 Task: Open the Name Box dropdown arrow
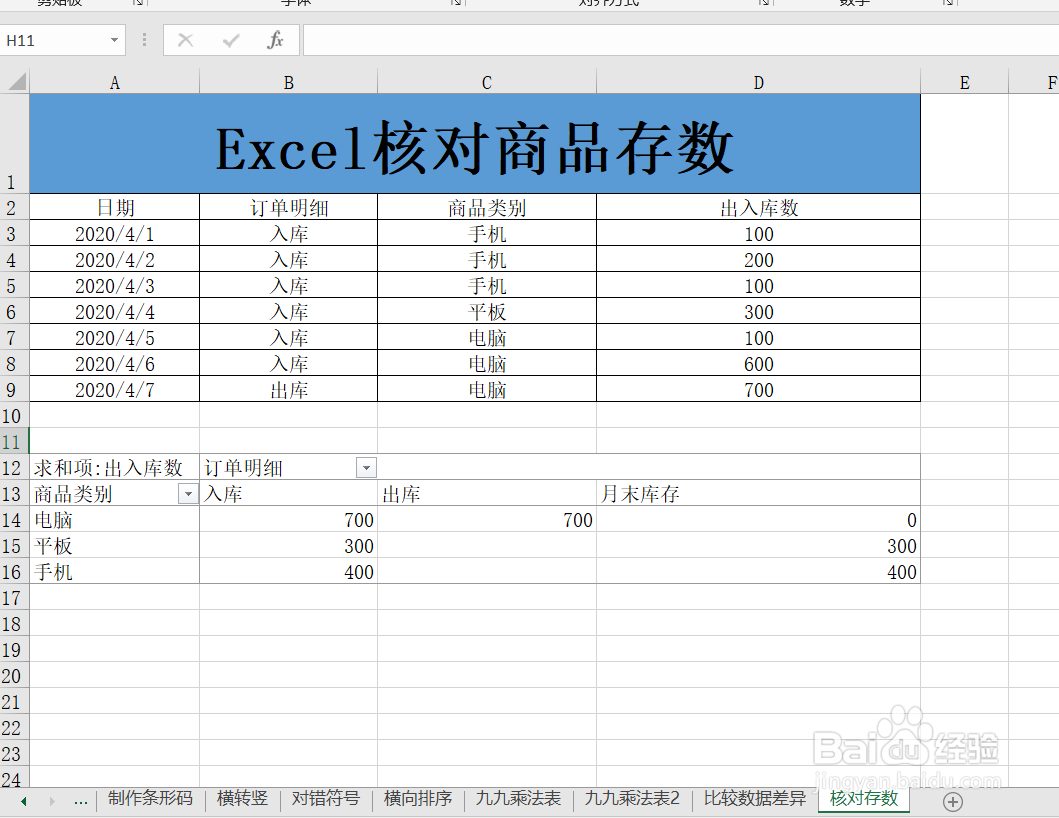tap(114, 41)
